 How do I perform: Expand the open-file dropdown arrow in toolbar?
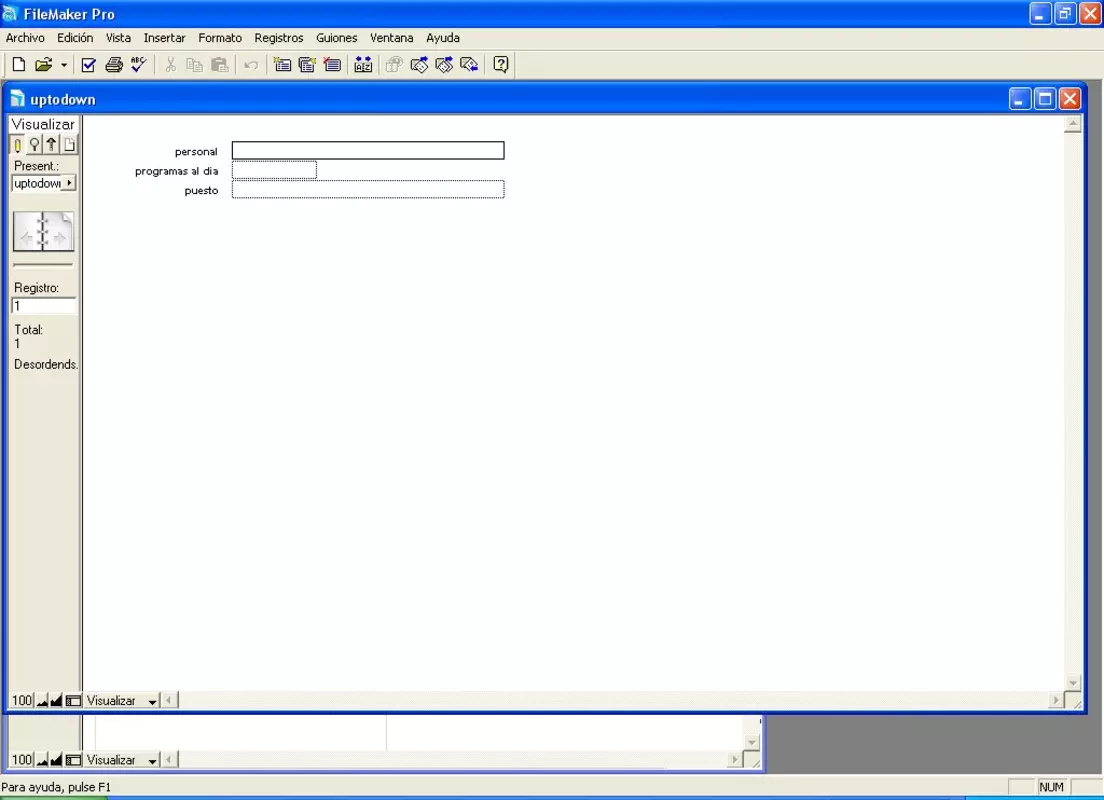point(63,65)
